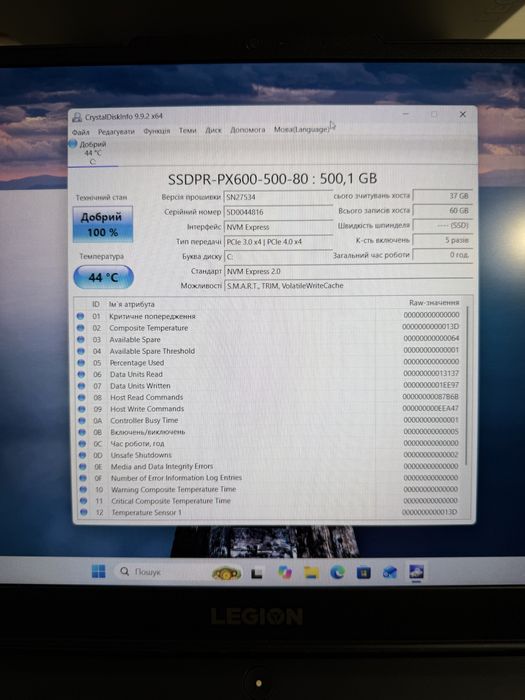
Task: Open the Файл menu
Action: [81, 132]
